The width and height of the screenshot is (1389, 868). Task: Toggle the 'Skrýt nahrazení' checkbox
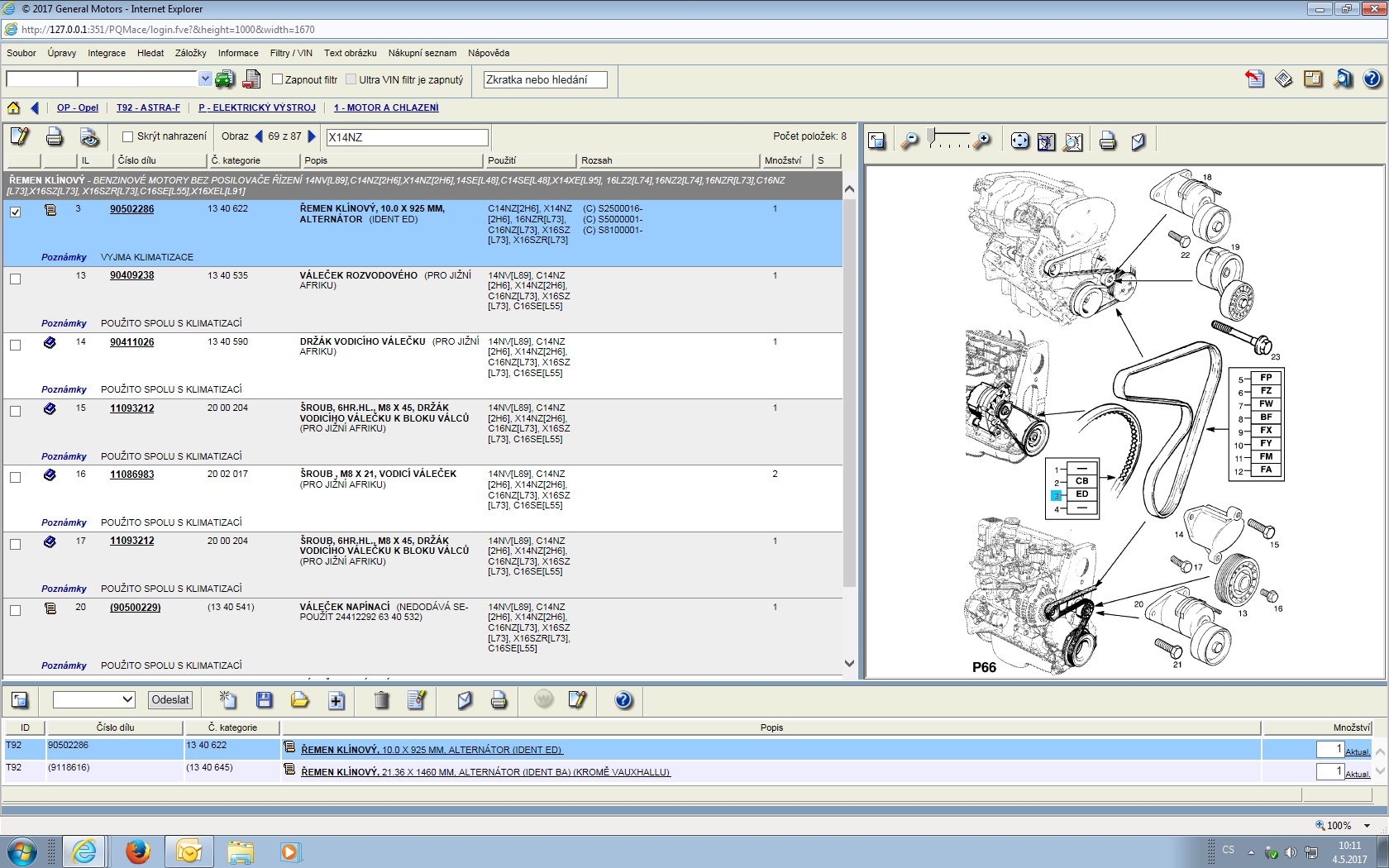(x=127, y=136)
